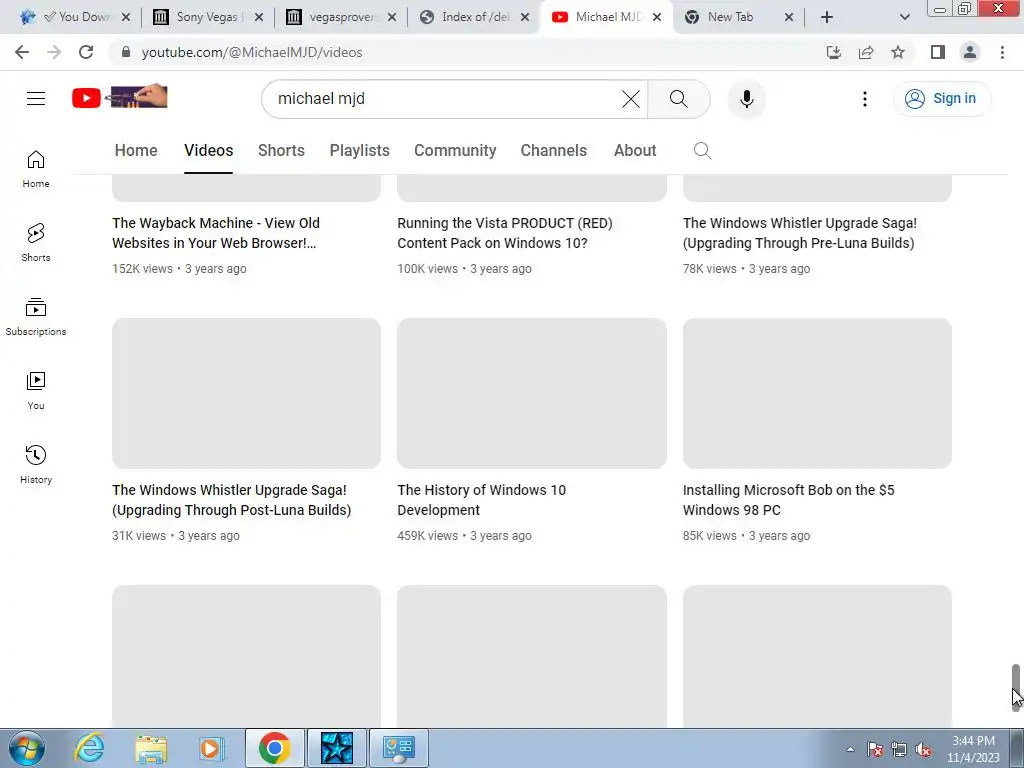Close the New Tab browser tab
Screen dimensions: 1024x768
click(788, 17)
